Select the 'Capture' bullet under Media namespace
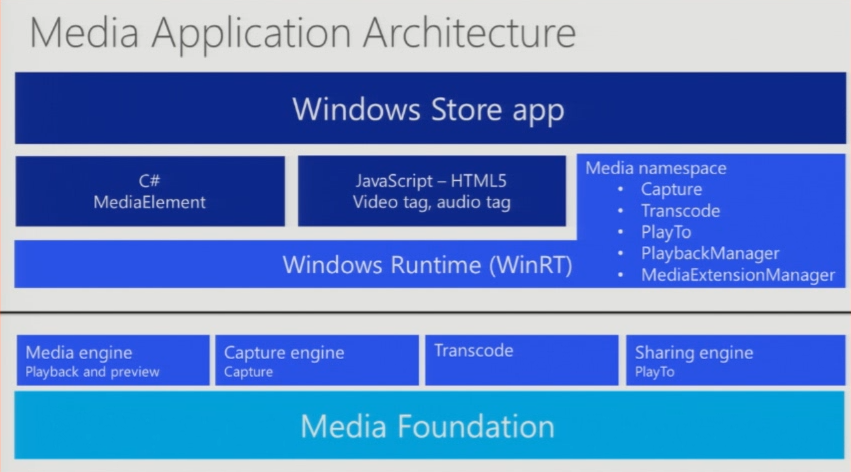This screenshot has width=851, height=472. pos(671,189)
